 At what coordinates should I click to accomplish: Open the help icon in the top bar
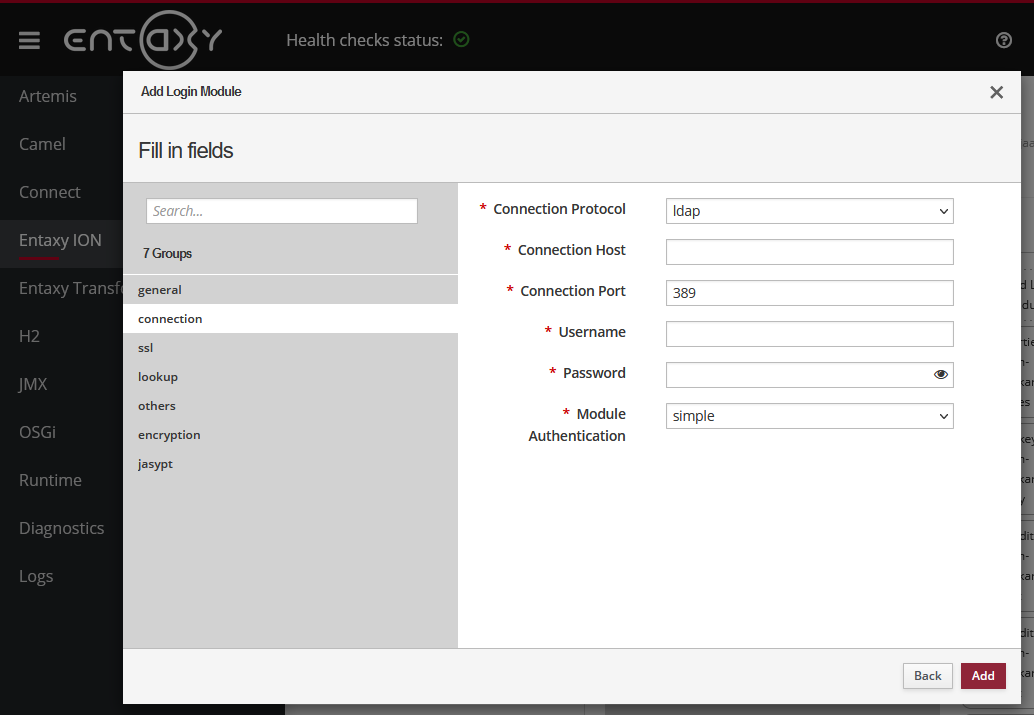pos(1003,40)
